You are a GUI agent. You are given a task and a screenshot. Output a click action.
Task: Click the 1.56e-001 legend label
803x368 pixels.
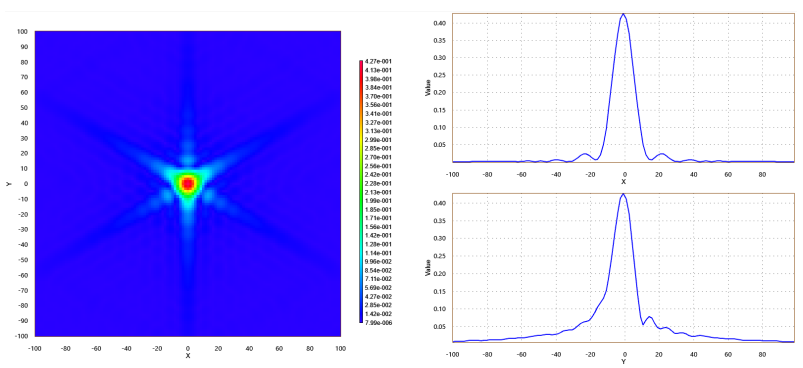[378, 227]
